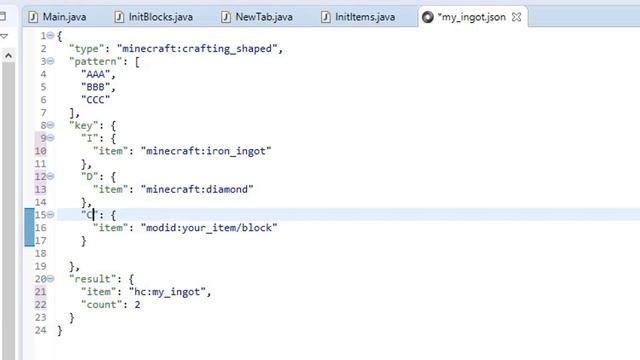Click the scroll-up arrow in left panel scrollbar

[x=8, y=55]
